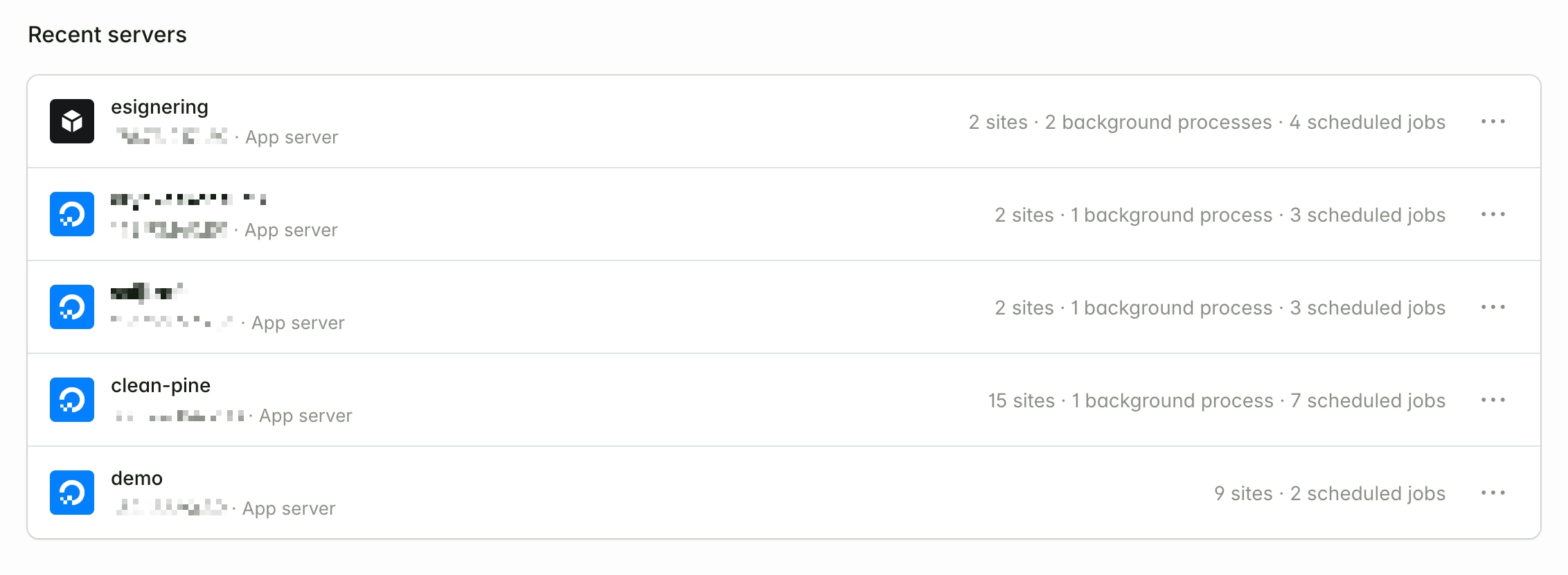The image size is (1568, 575).
Task: Open the clean-pine server name link
Action: click(x=161, y=386)
